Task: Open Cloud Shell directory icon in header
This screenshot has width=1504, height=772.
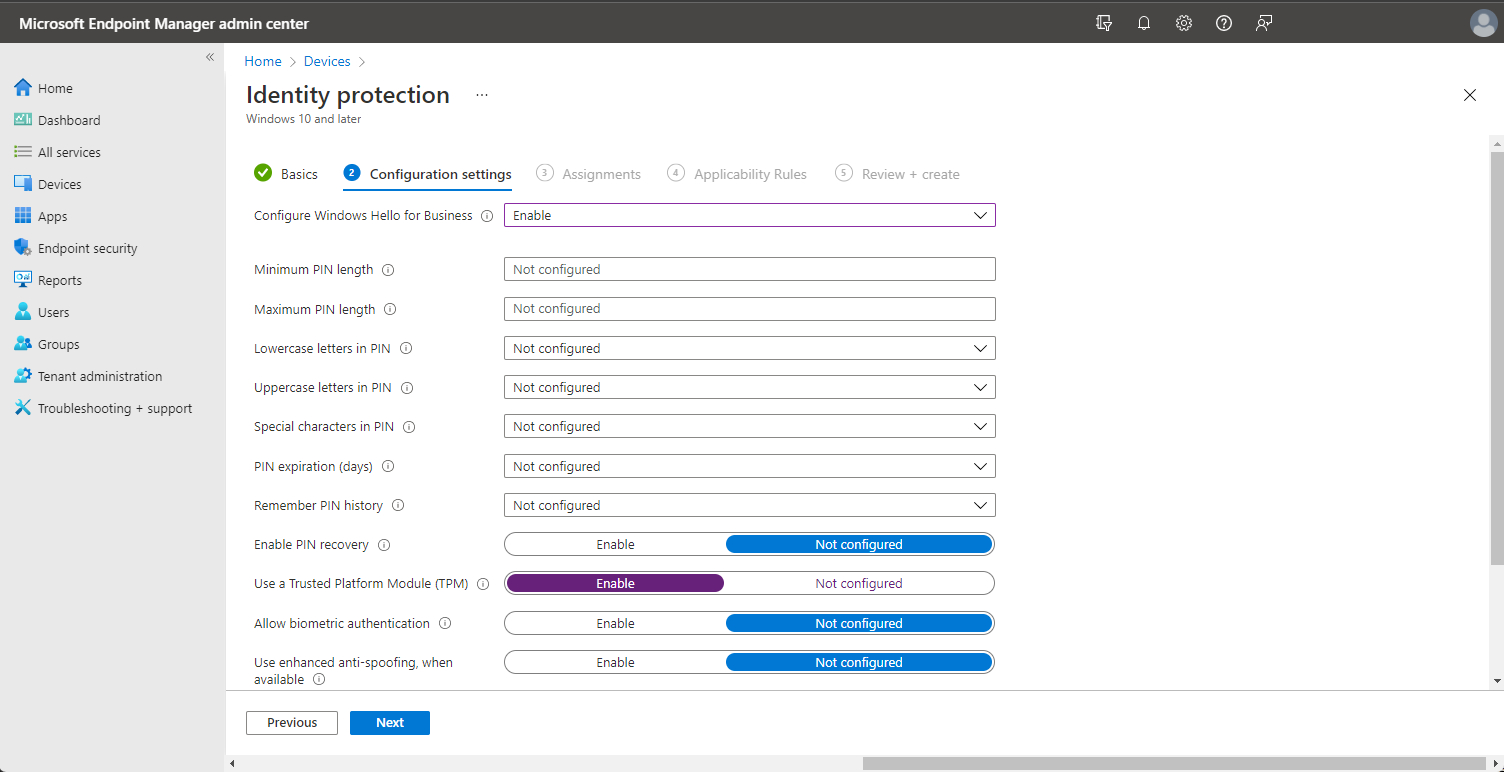Action: [x=1104, y=23]
